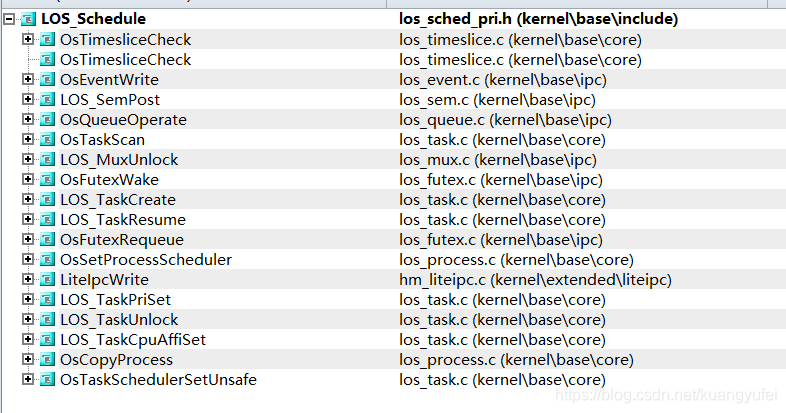Image resolution: width=786 pixels, height=413 pixels.
Task: Click the icon beside OsFutexWake
Action: 47,179
